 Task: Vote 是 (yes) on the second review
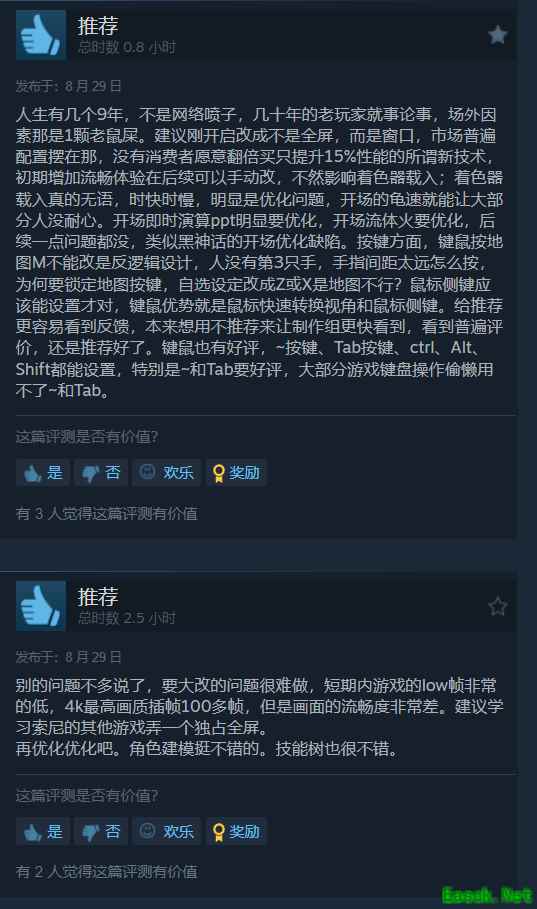[43, 831]
